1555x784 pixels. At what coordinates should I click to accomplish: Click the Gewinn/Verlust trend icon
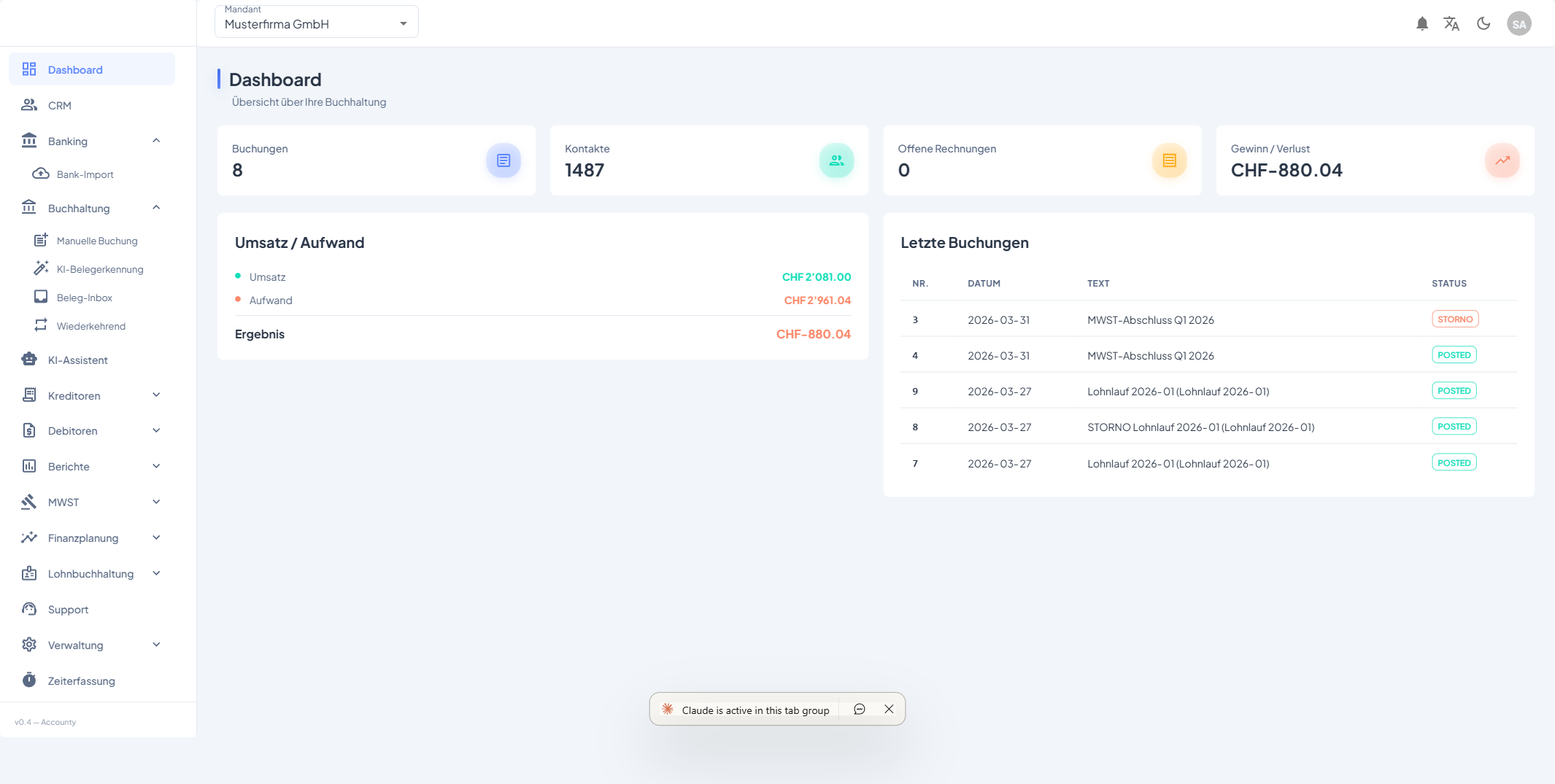pos(1502,160)
